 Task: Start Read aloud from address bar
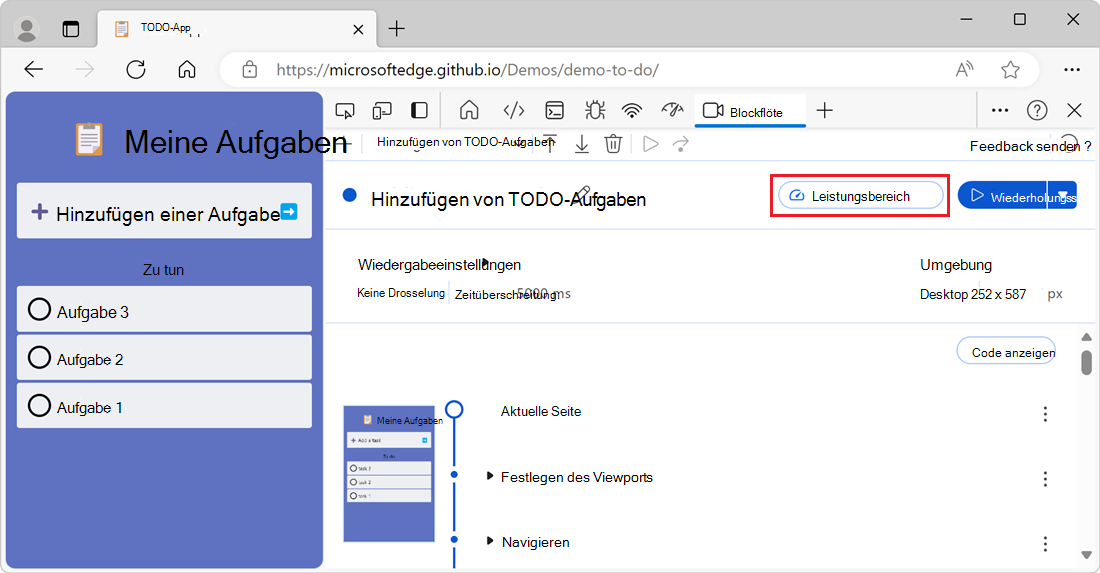coord(965,69)
